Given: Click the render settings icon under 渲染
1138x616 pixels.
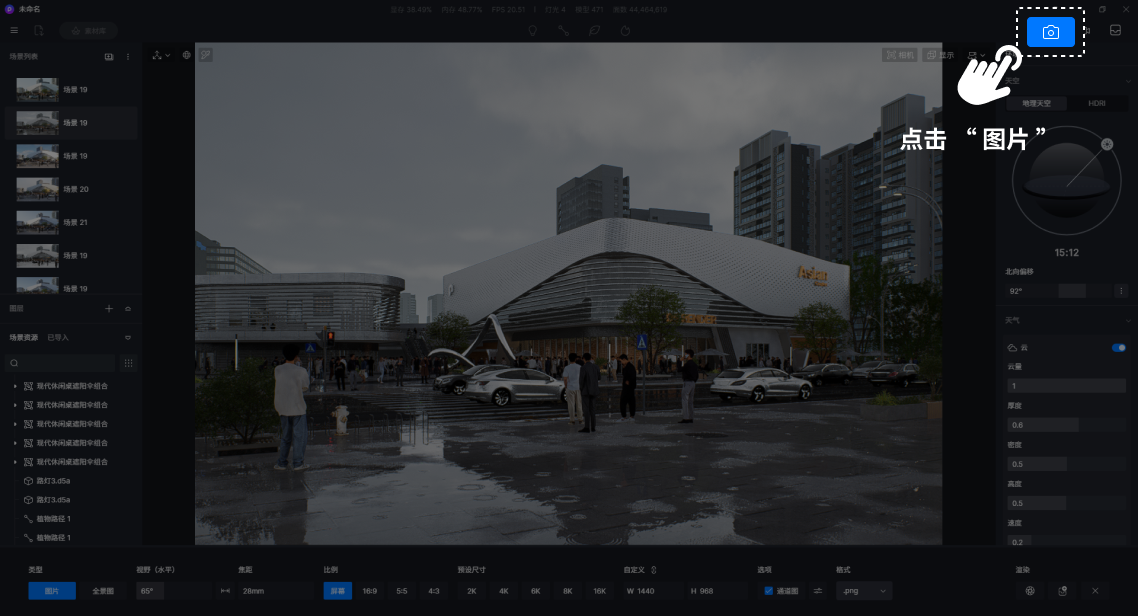Looking at the screenshot, I should tap(1029, 591).
